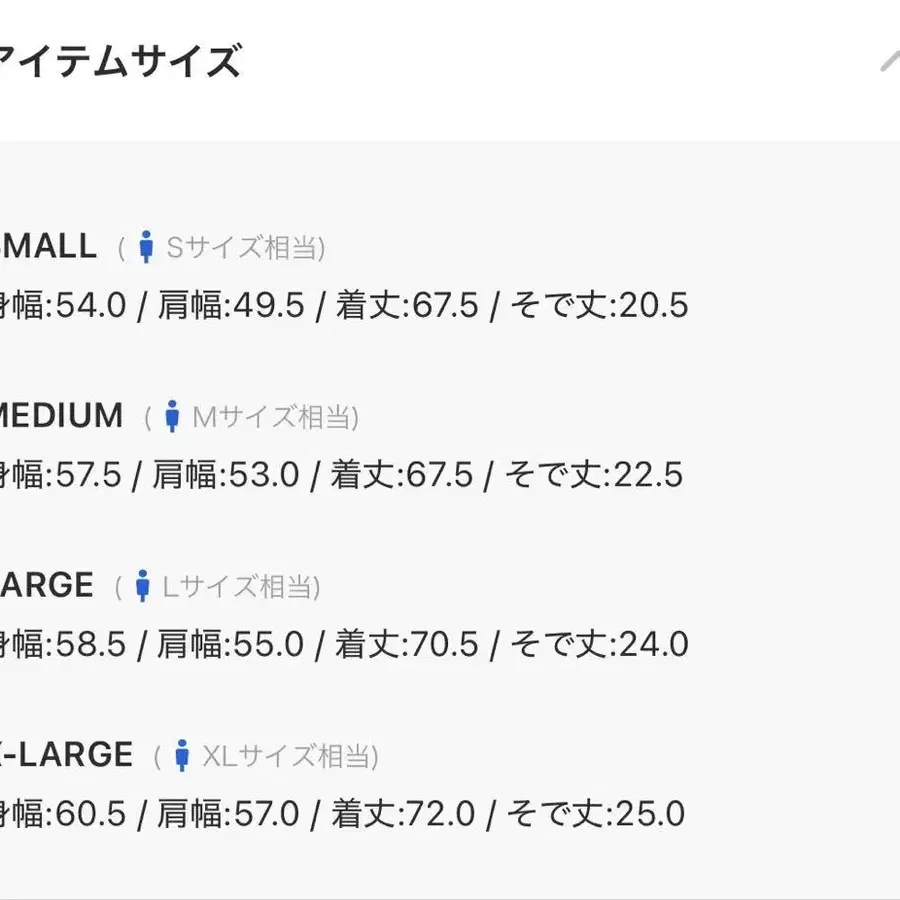
Task: Click MEDIUM measurements row with そで丈:22.5
Action: coord(342,475)
